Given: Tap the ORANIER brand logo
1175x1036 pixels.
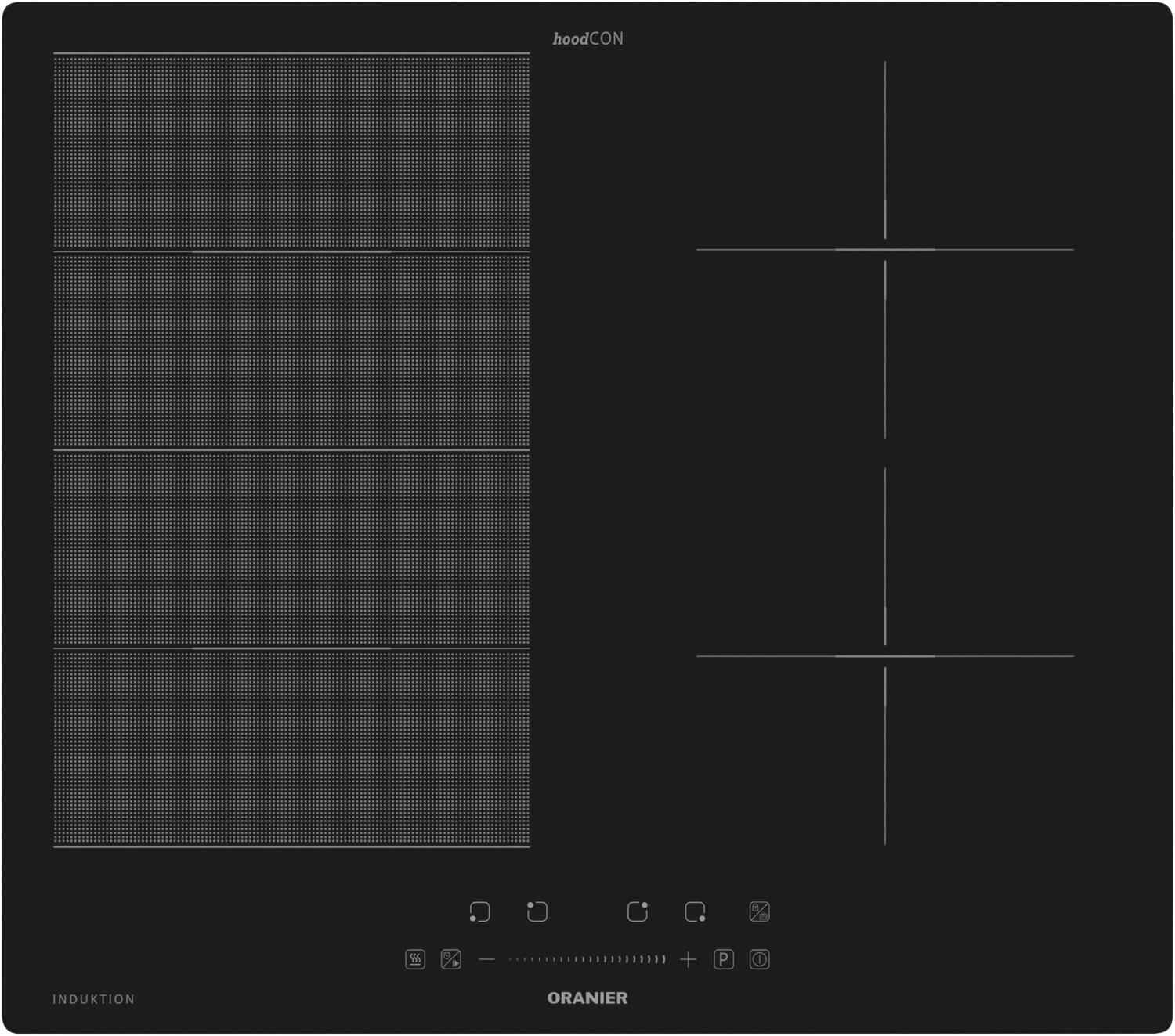Looking at the screenshot, I should (587, 998).
